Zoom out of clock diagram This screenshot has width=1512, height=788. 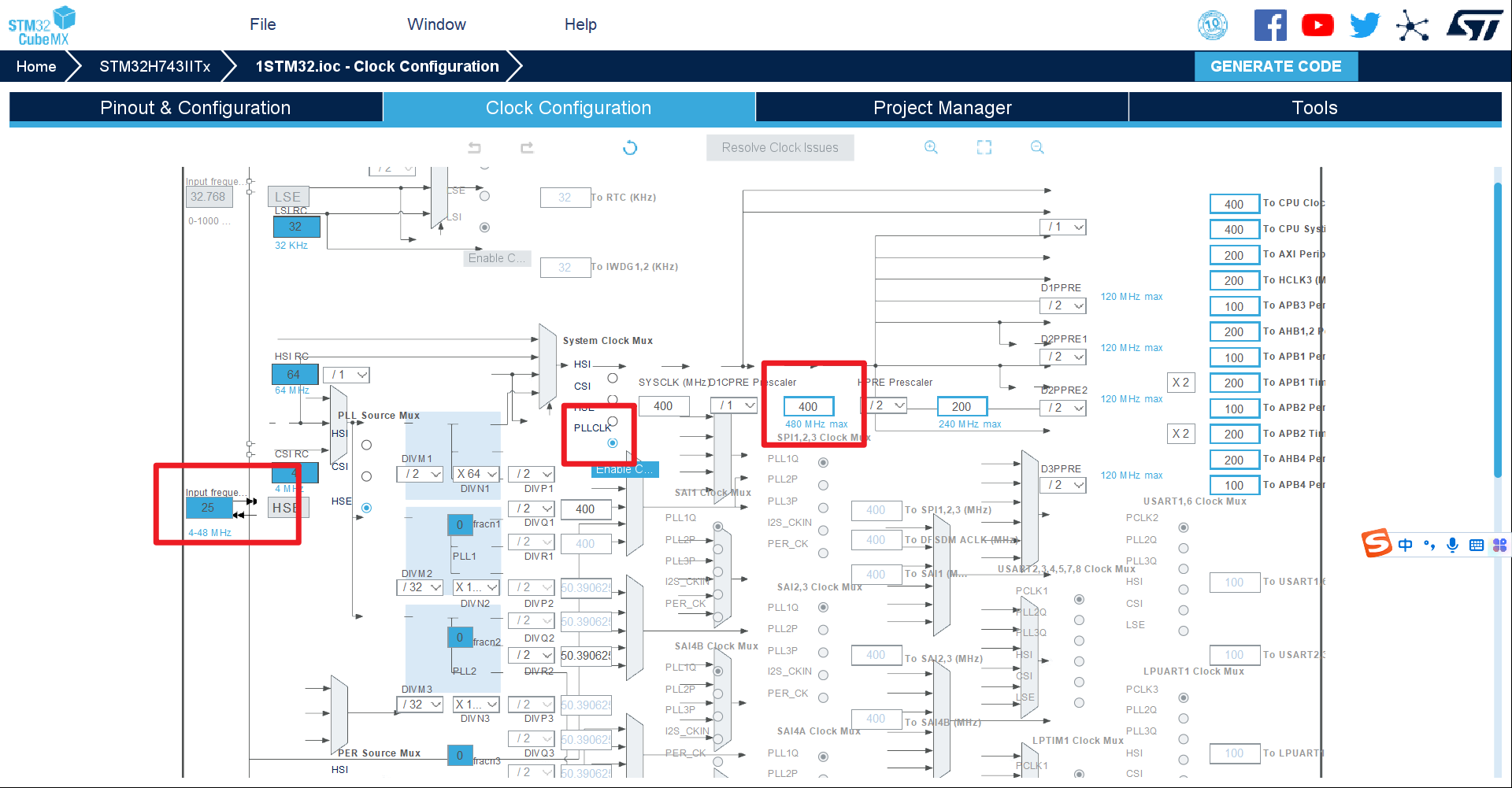(x=1037, y=147)
